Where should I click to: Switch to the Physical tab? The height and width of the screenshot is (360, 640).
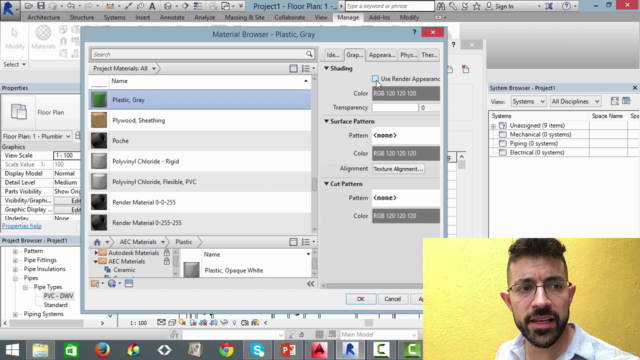pos(408,55)
